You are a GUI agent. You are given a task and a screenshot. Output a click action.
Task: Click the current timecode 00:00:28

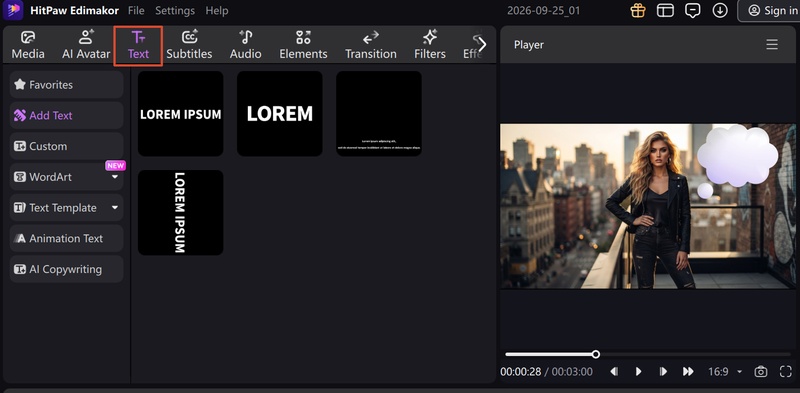(x=520, y=372)
